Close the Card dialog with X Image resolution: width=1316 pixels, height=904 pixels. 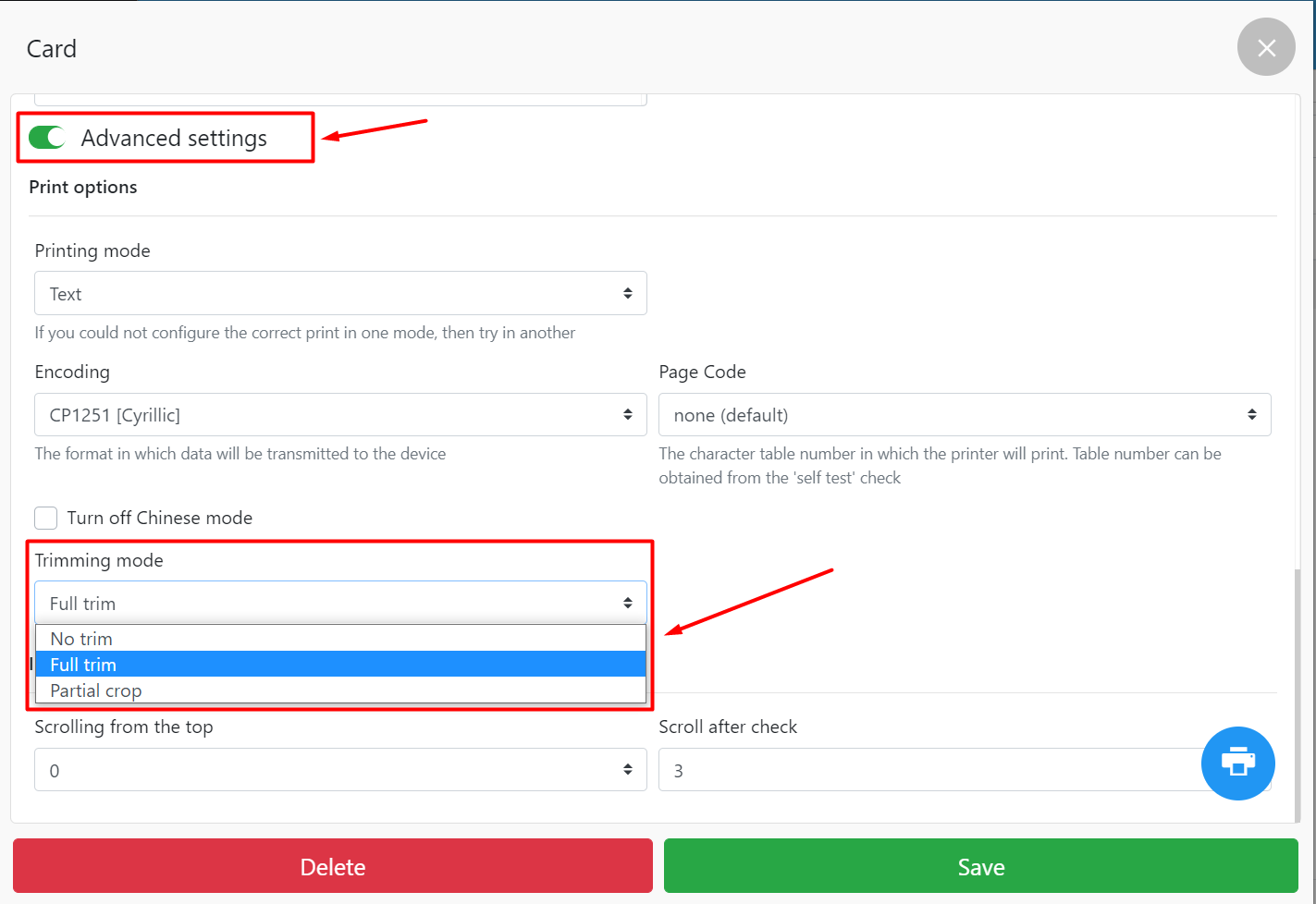coord(1265,47)
